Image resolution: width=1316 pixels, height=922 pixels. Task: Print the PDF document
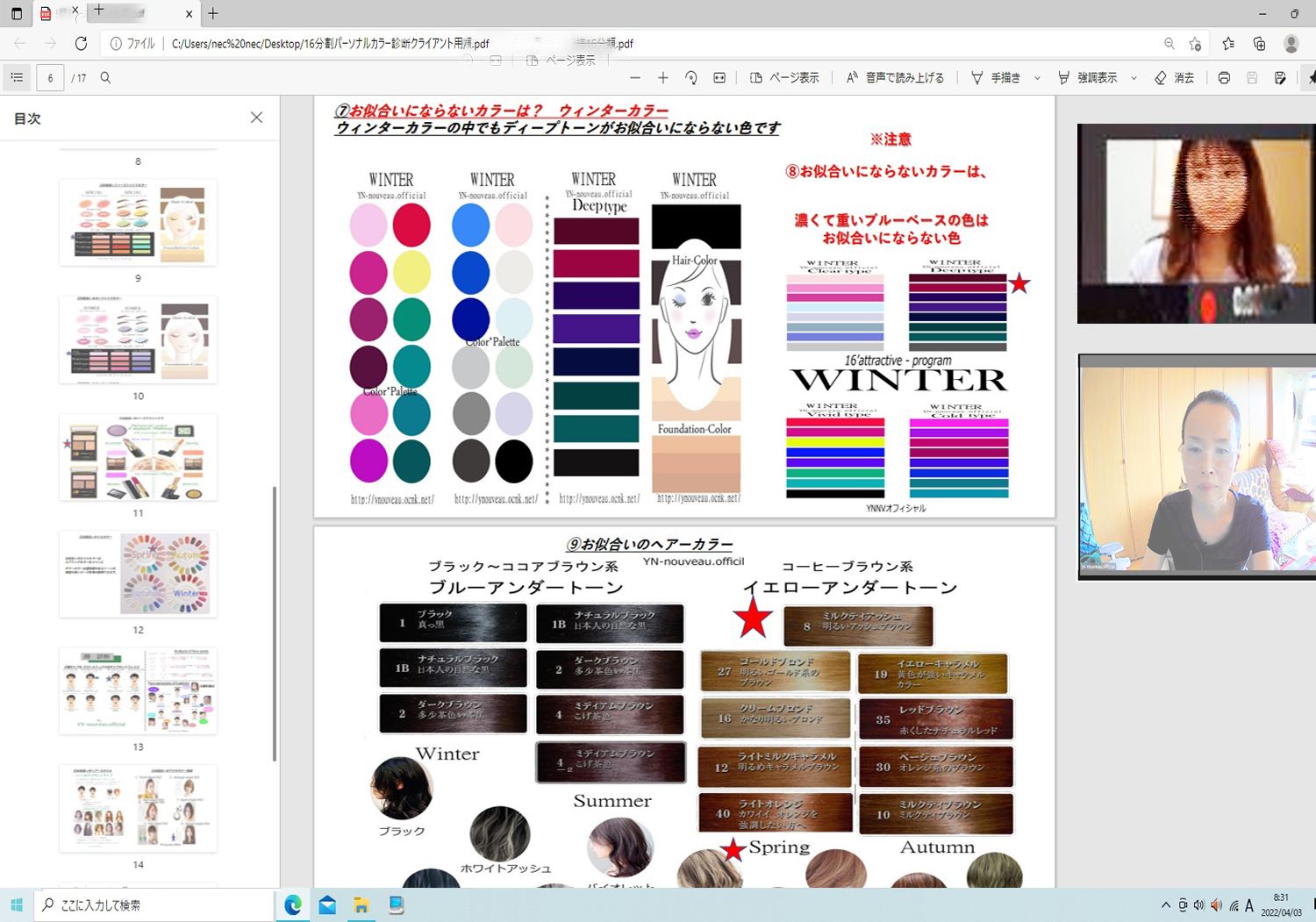(1224, 78)
